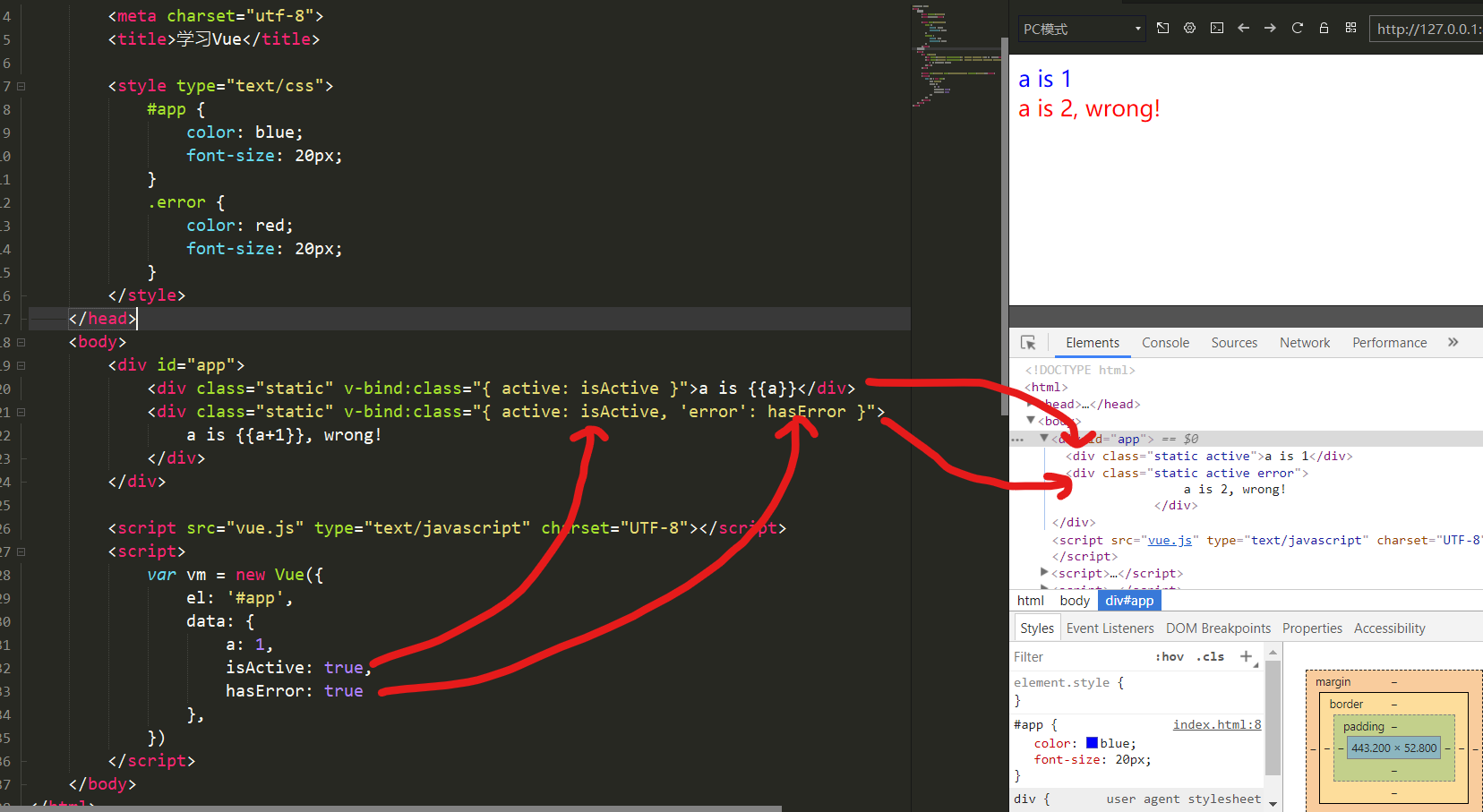Viewport: 1483px width, 812px height.
Task: Go back in the preview browser
Action: click(x=1243, y=28)
